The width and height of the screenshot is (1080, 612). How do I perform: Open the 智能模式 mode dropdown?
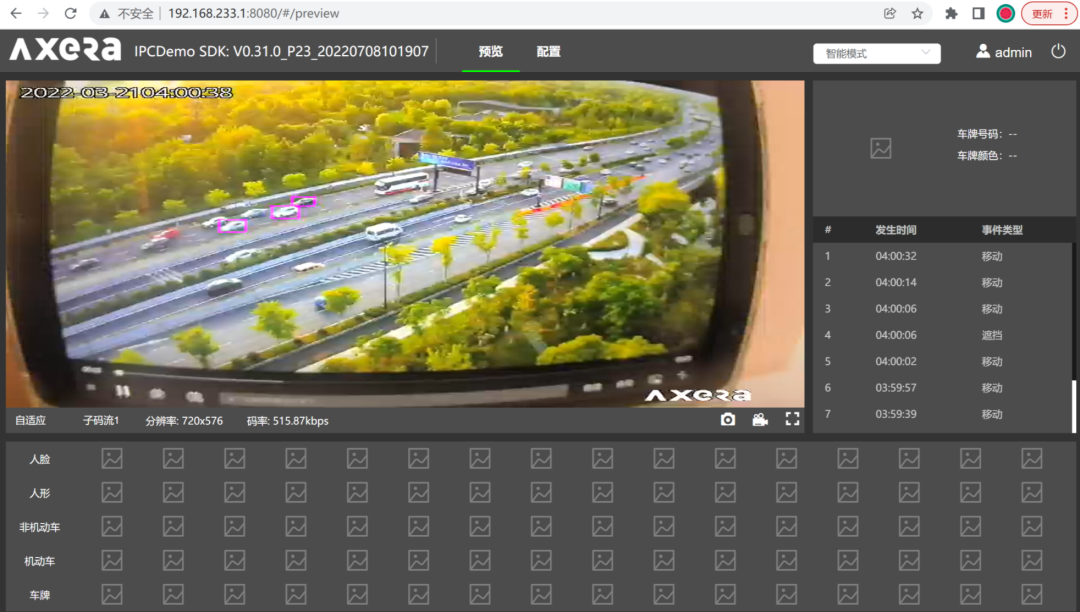877,53
